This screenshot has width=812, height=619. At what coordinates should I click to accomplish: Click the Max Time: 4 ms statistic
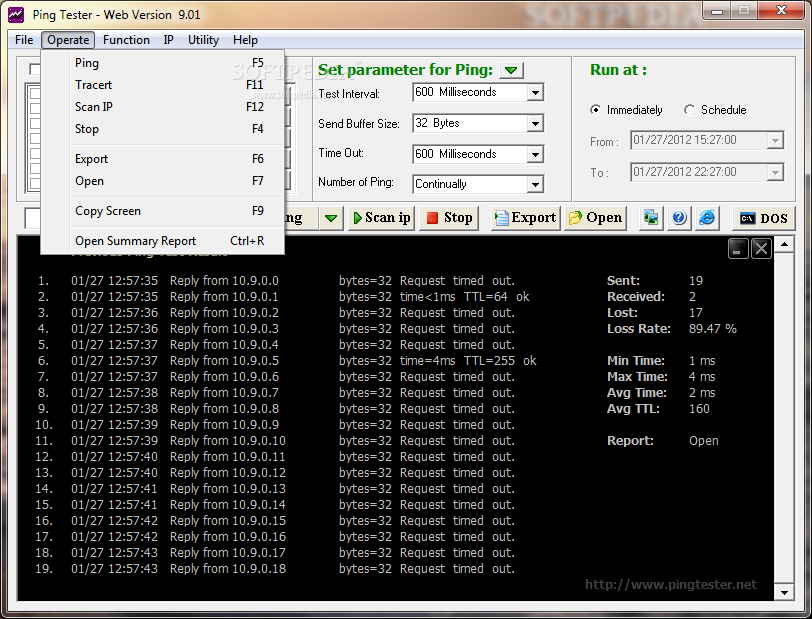pos(661,377)
